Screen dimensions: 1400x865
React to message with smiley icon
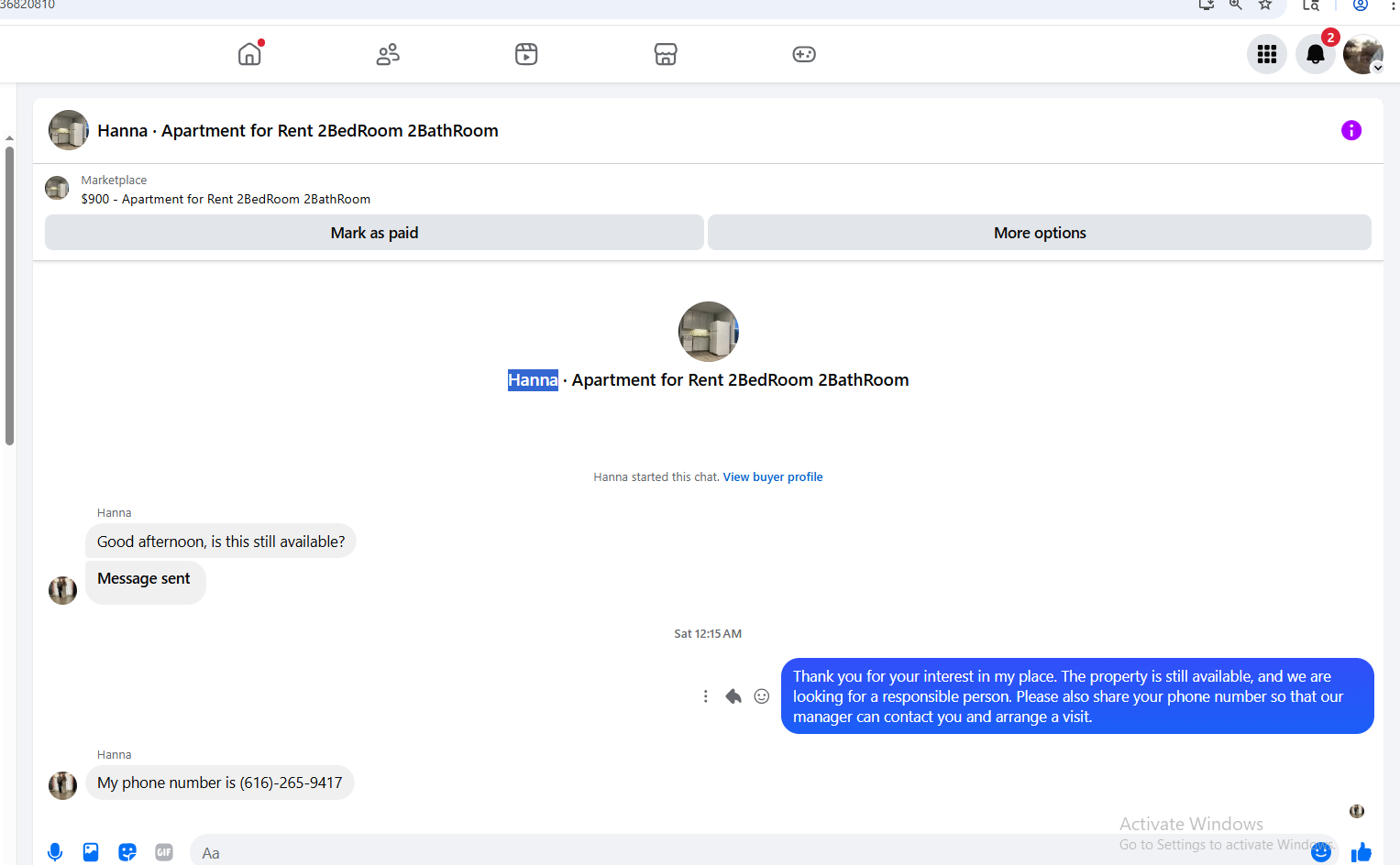click(762, 696)
